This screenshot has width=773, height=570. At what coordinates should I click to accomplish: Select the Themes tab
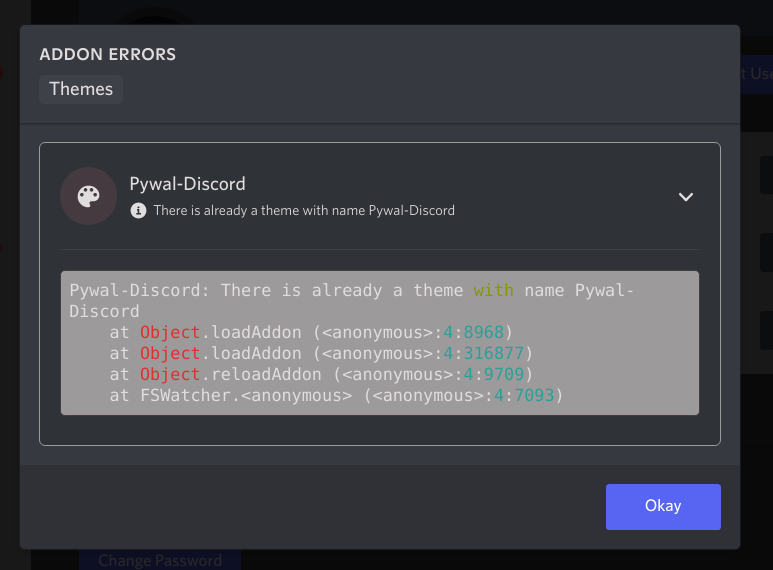pos(81,89)
